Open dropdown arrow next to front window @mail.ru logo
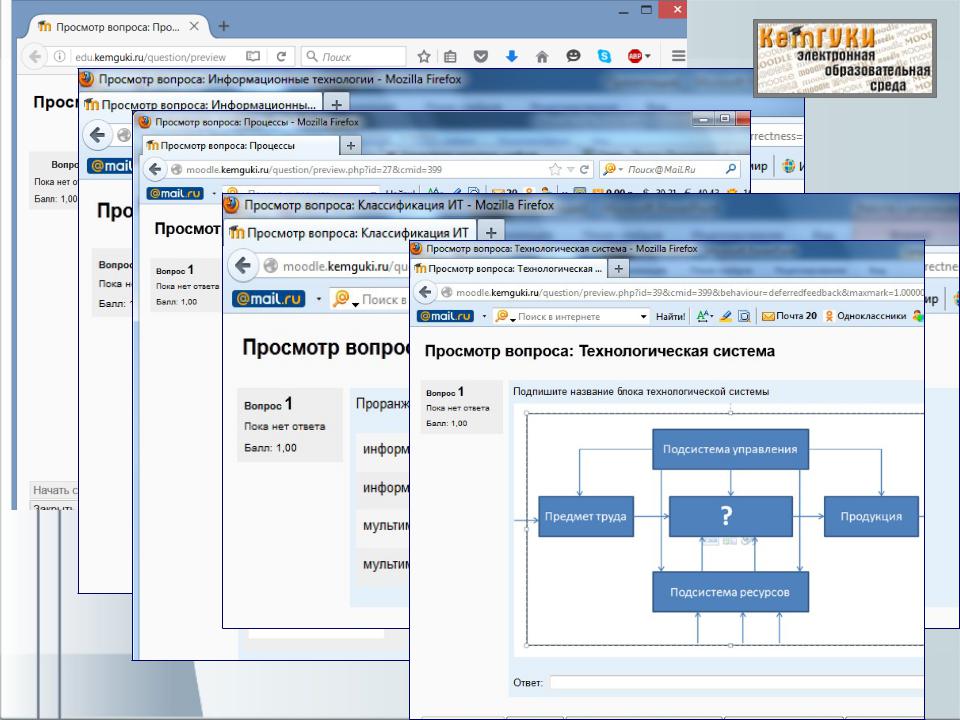The height and width of the screenshot is (720, 960). 484,317
